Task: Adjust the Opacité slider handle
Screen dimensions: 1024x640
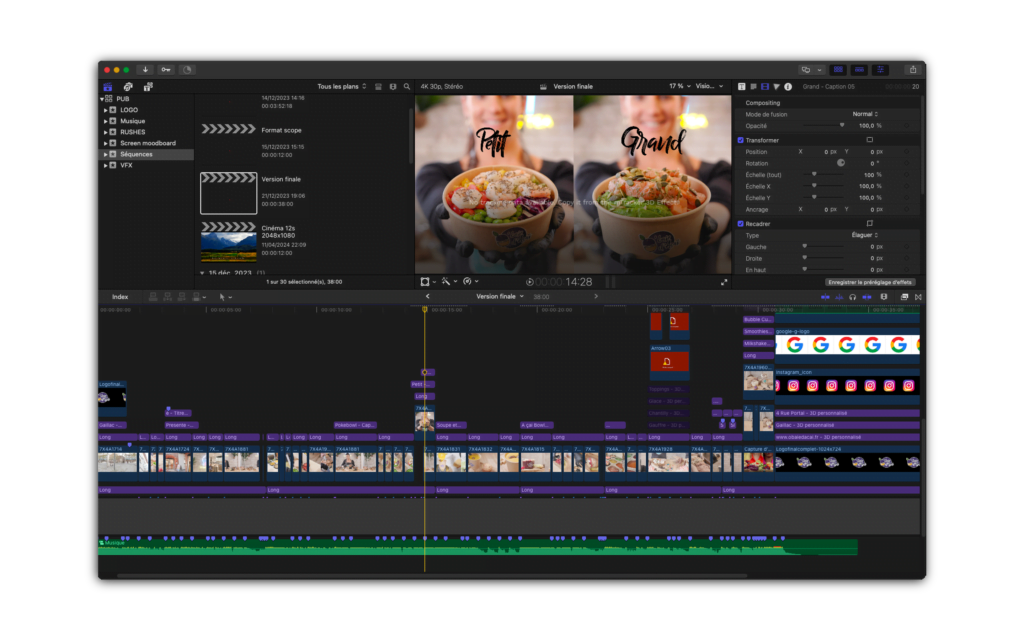Action: pos(842,125)
